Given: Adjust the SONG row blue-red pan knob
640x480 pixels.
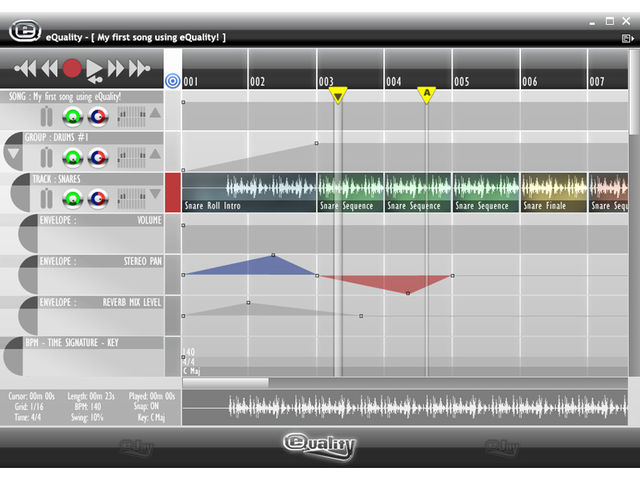Looking at the screenshot, I should (x=98, y=116).
